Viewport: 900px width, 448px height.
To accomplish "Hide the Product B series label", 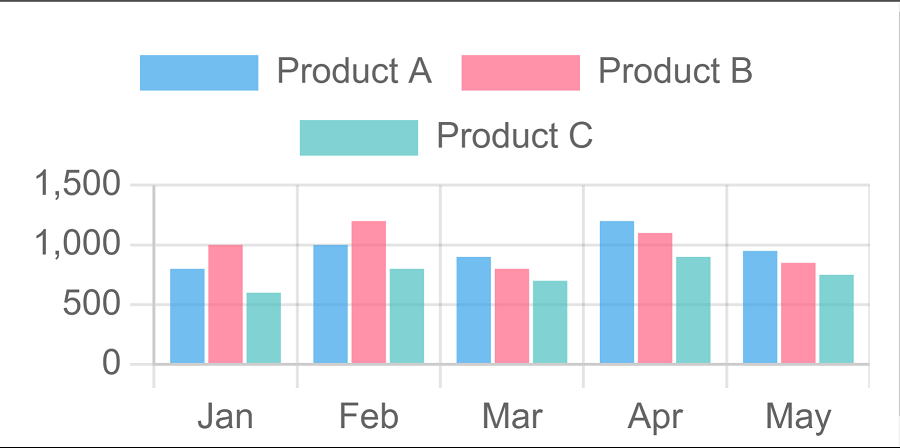I will tap(675, 72).
